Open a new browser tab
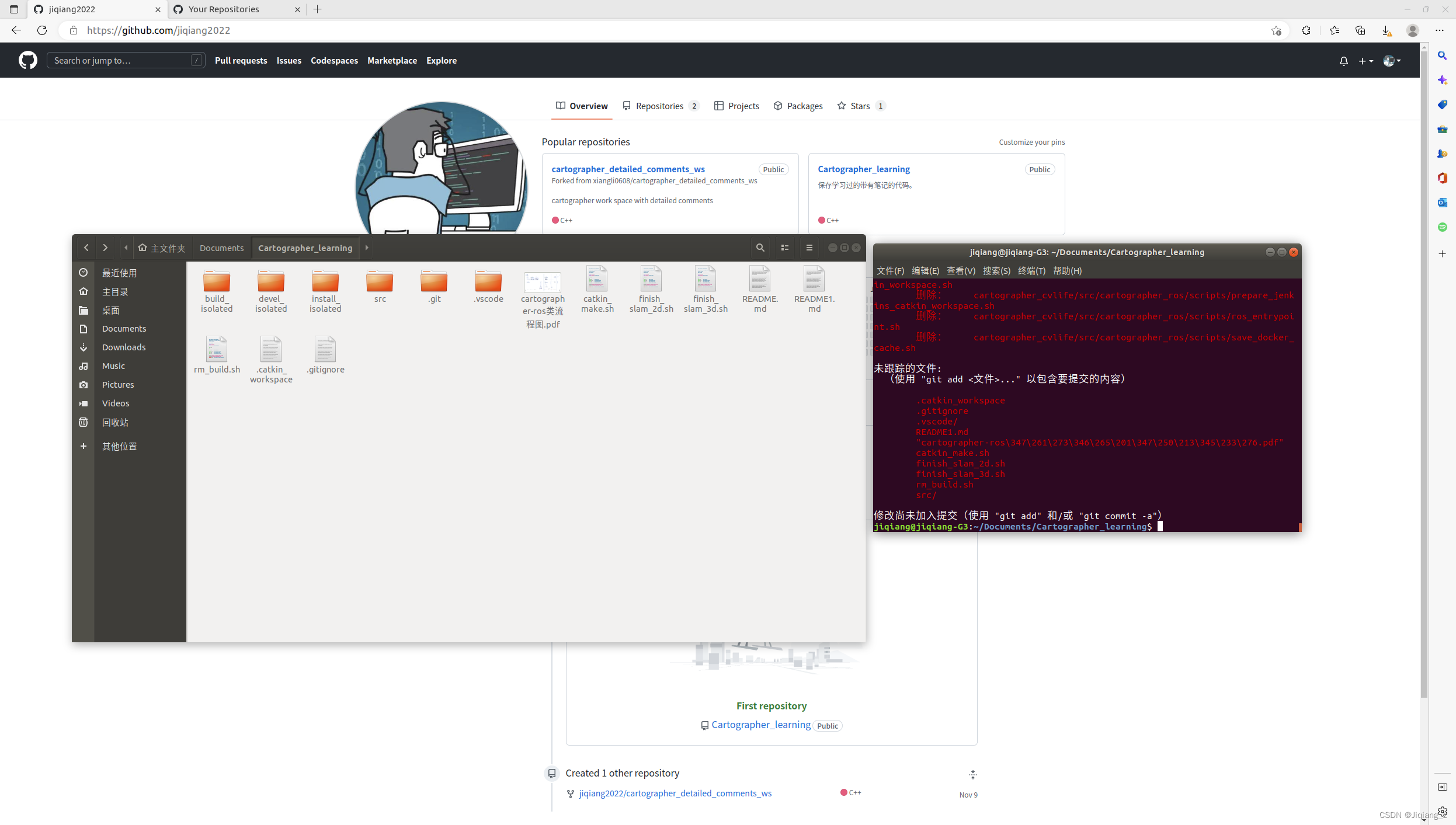 point(318,9)
